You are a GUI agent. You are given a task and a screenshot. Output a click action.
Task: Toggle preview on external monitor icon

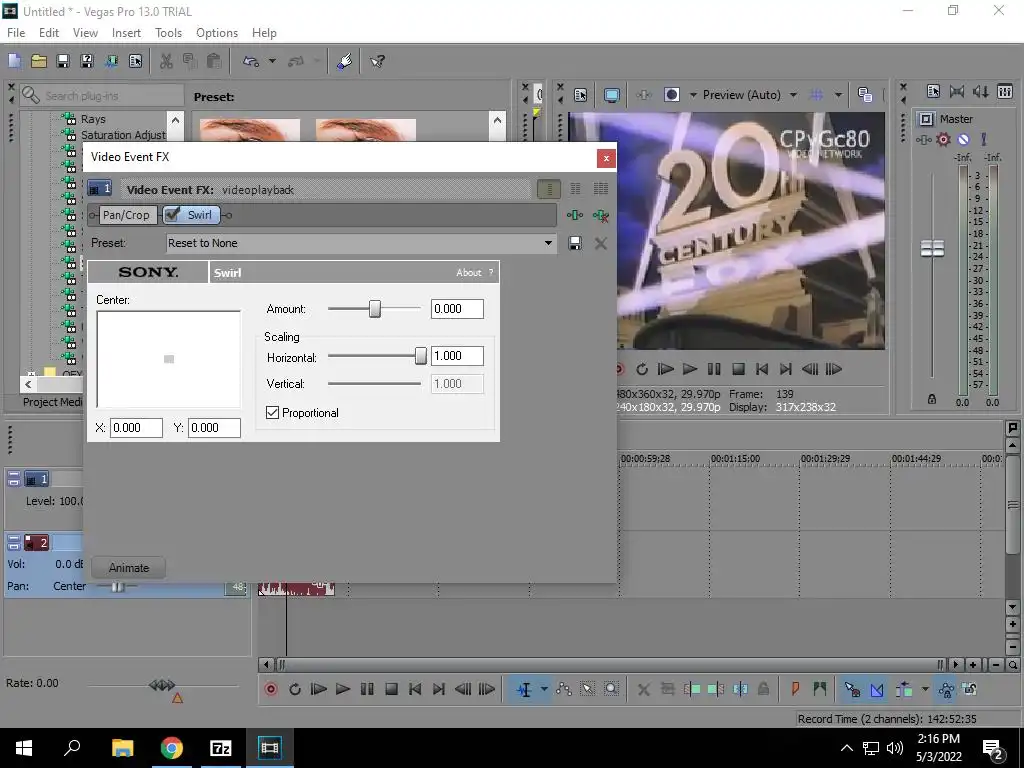coord(612,95)
